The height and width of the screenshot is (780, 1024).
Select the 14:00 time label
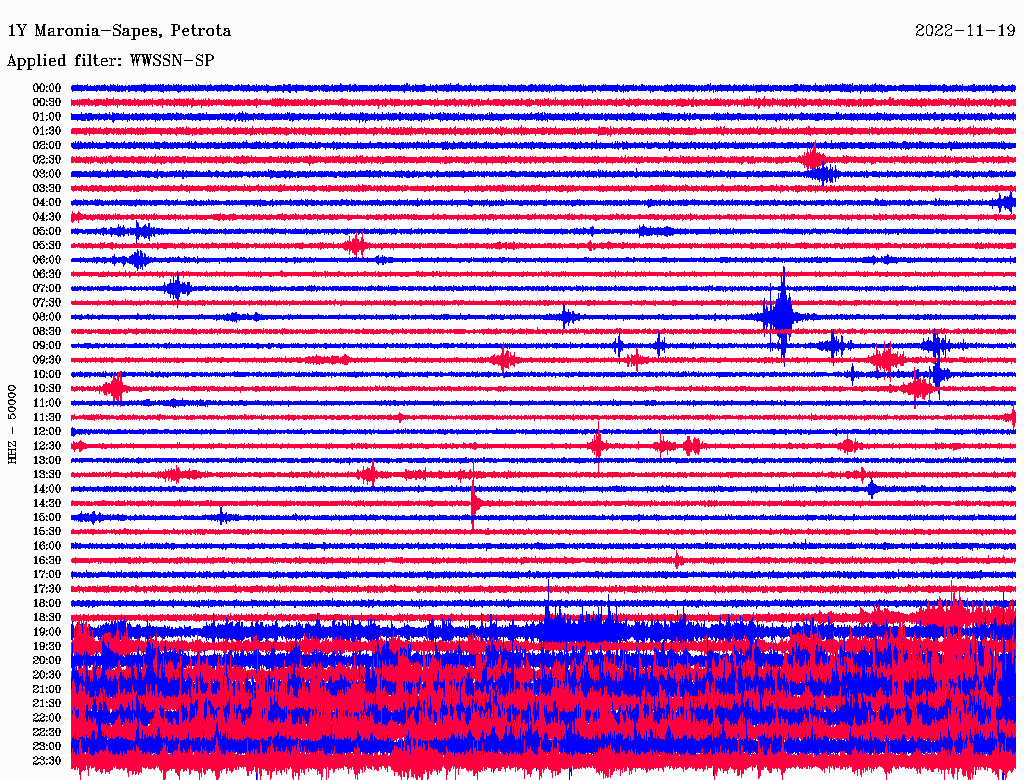click(47, 489)
